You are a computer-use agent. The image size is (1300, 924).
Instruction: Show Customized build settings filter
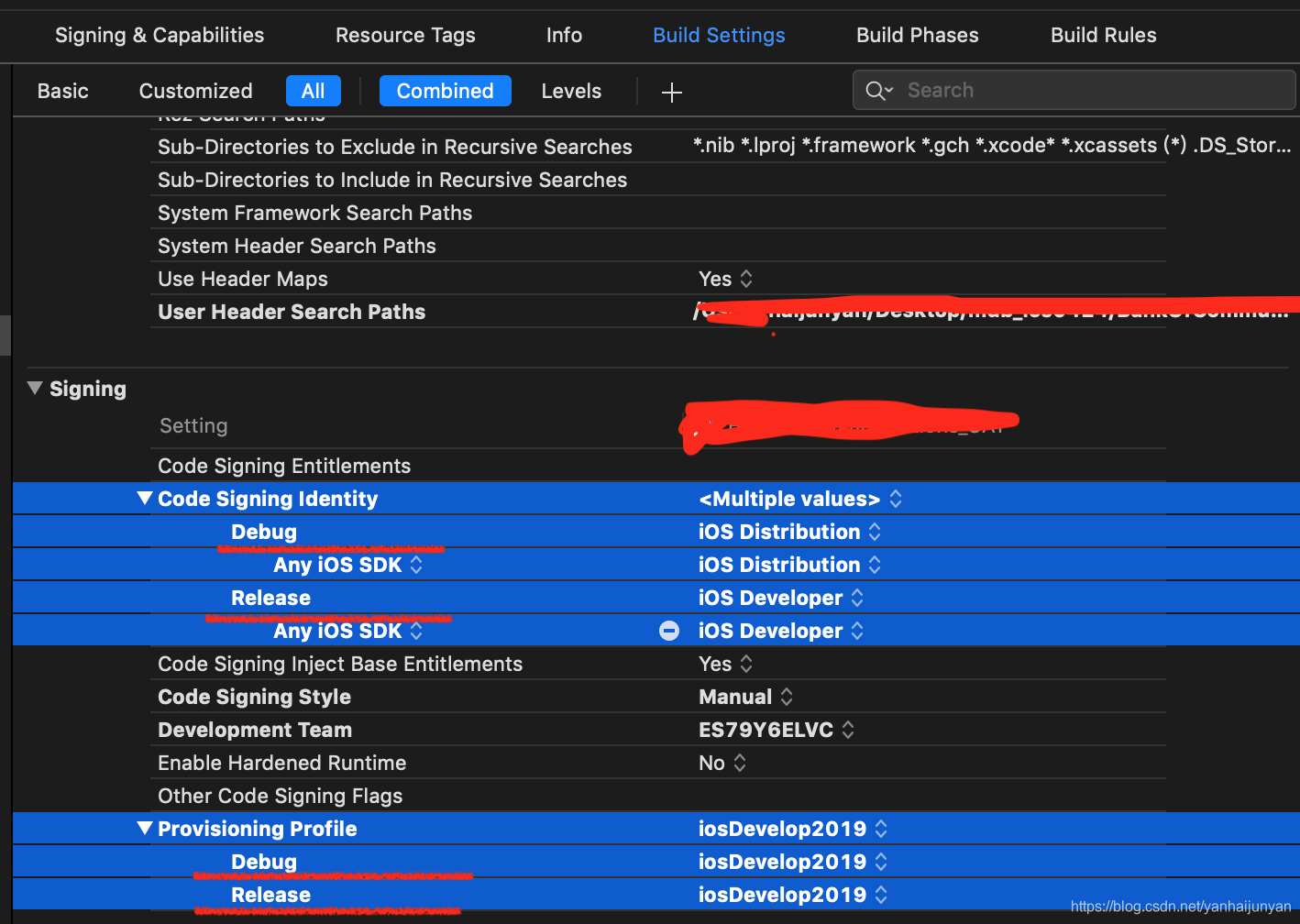point(195,91)
